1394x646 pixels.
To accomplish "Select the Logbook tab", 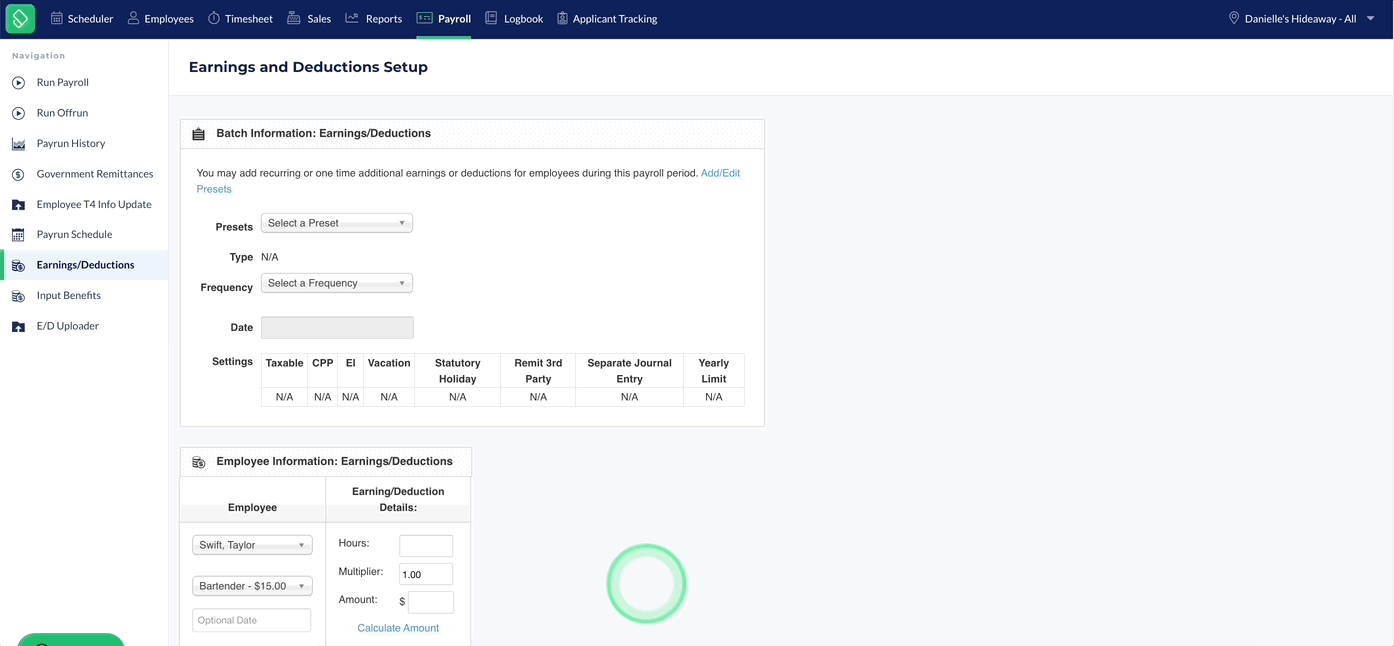I will click(x=514, y=19).
